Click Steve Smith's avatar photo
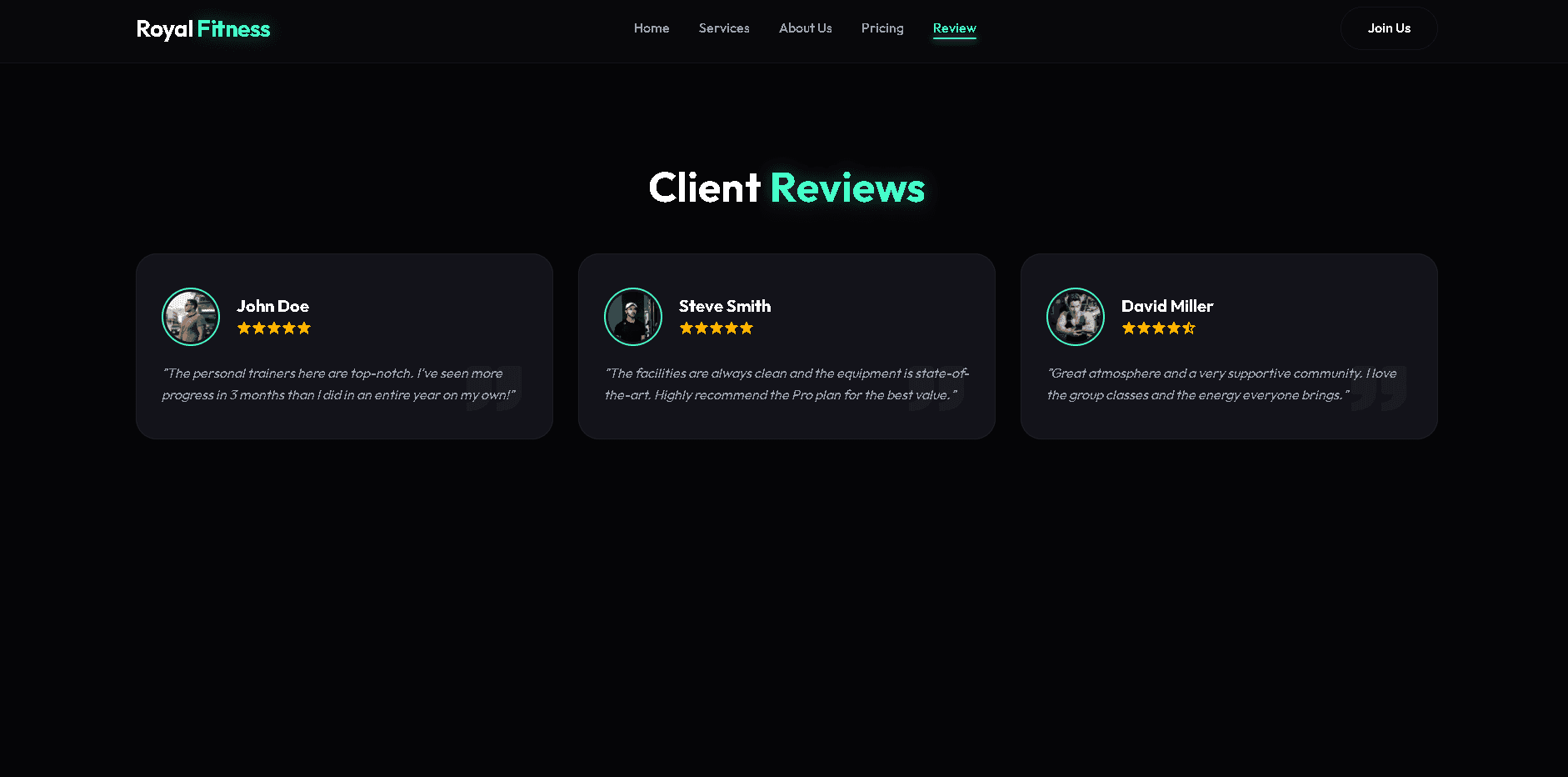The image size is (1568, 777). 633,317
